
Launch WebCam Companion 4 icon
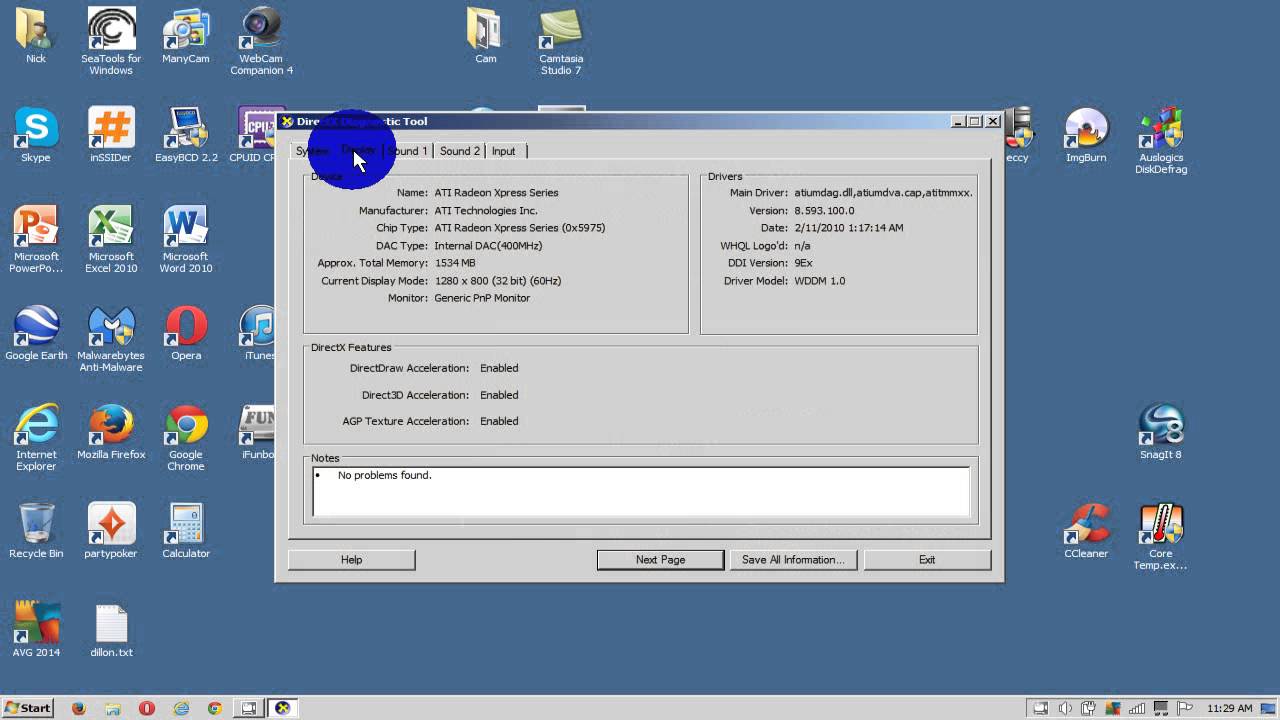tap(261, 41)
